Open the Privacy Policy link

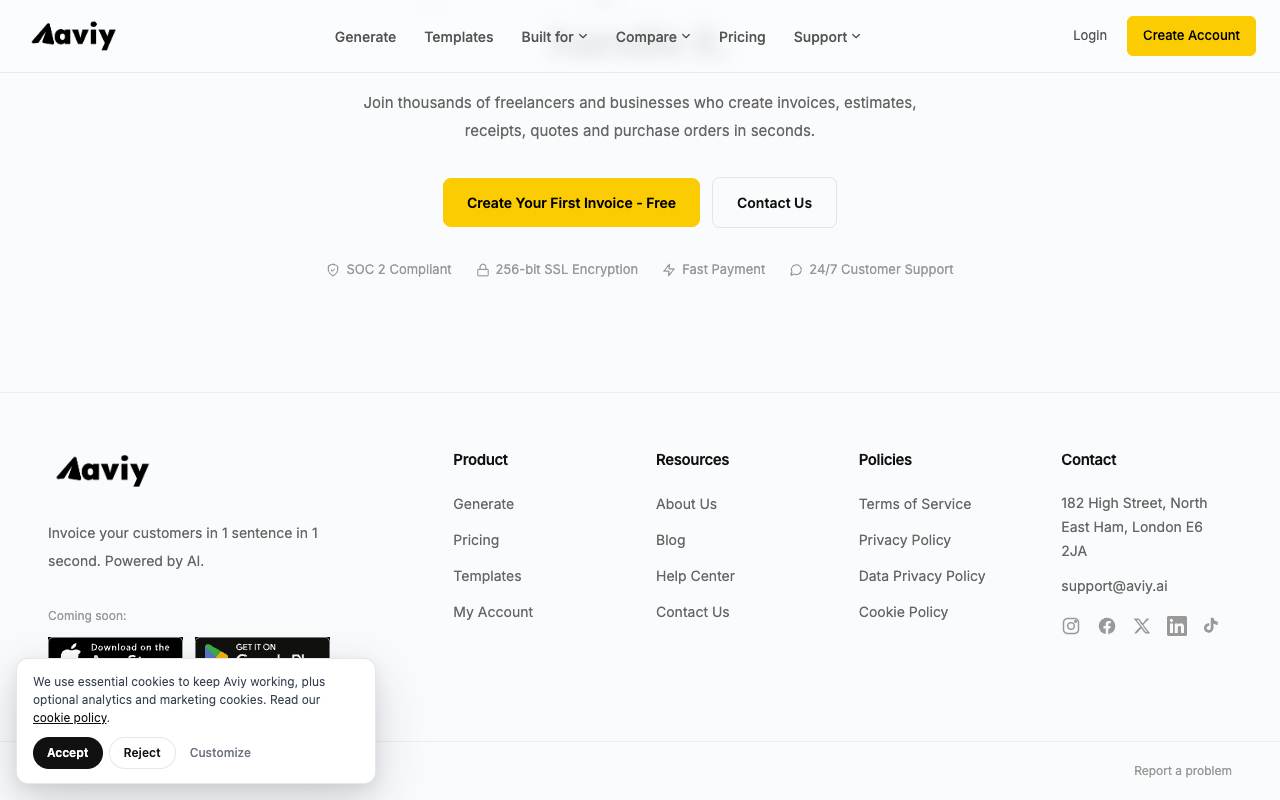pyautogui.click(x=905, y=540)
